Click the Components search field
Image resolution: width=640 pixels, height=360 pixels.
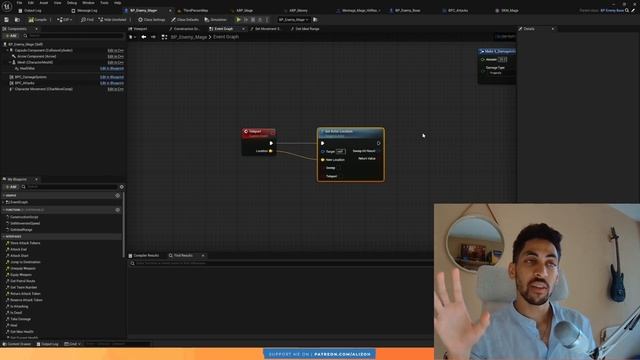click(73, 36)
